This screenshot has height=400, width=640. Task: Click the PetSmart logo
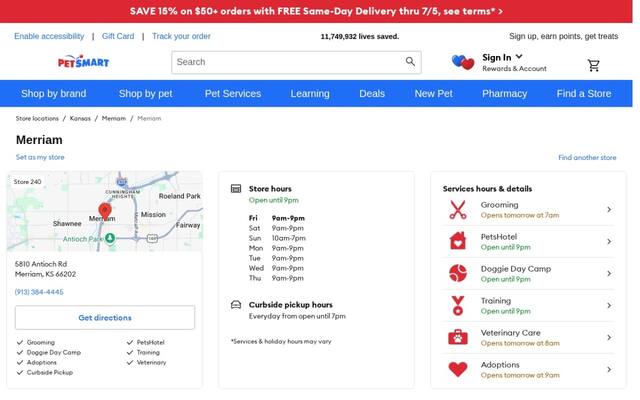coord(83,62)
